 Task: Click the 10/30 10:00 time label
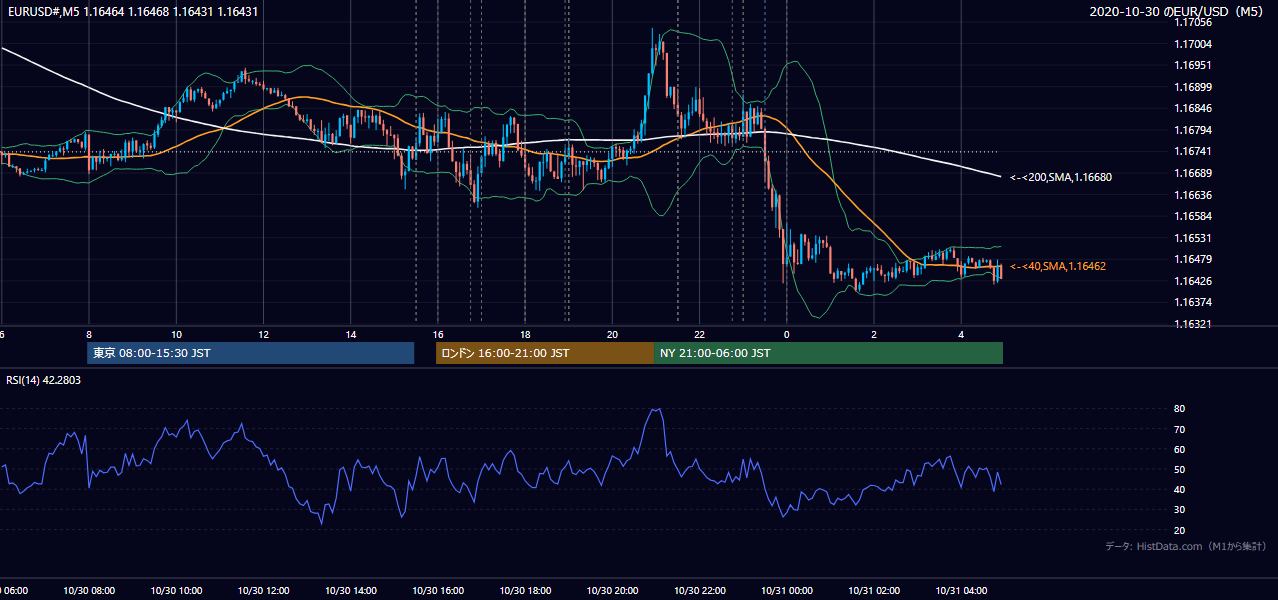point(176,591)
